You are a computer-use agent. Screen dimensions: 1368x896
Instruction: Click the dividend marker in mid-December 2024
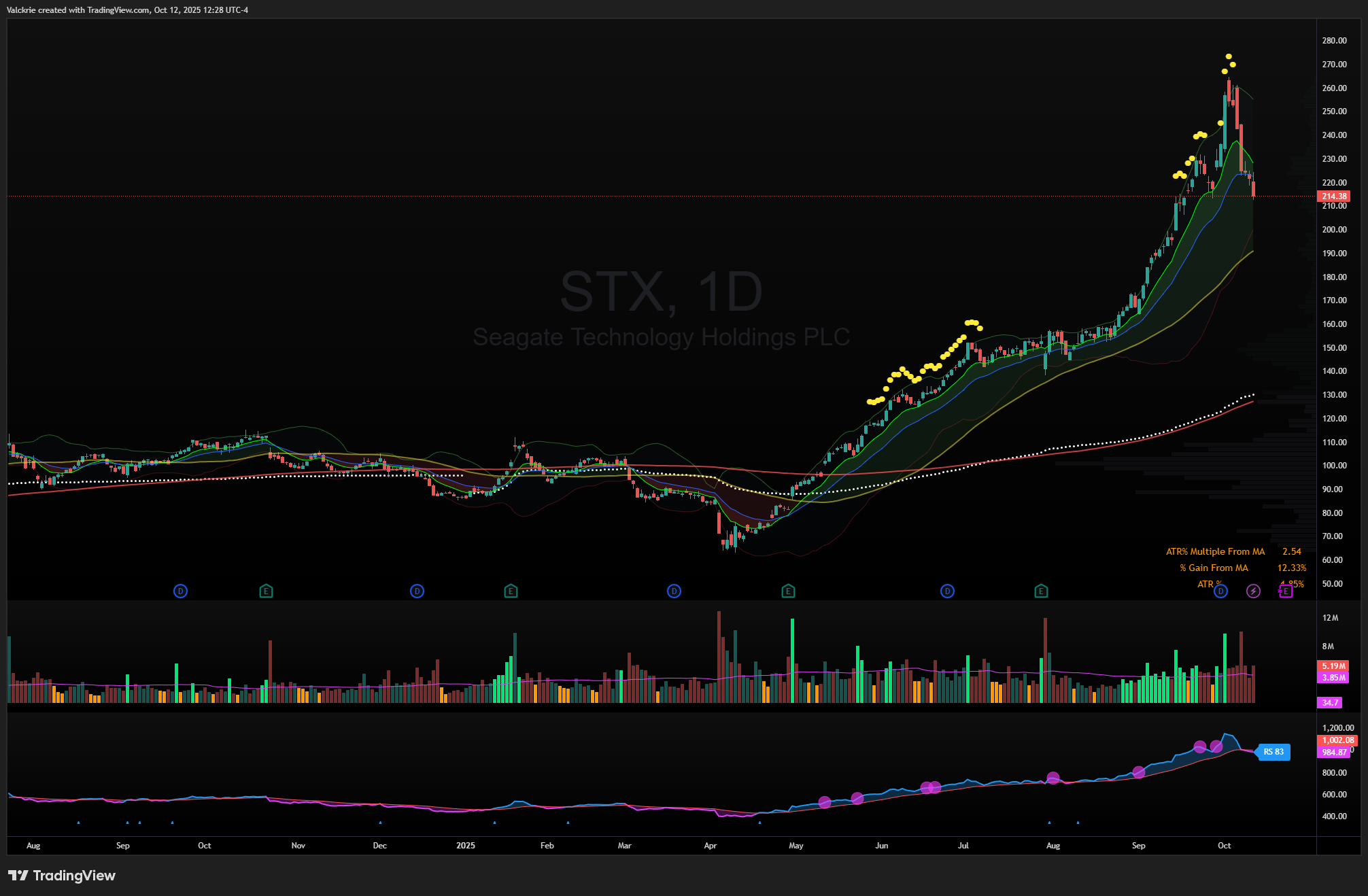[x=417, y=591]
